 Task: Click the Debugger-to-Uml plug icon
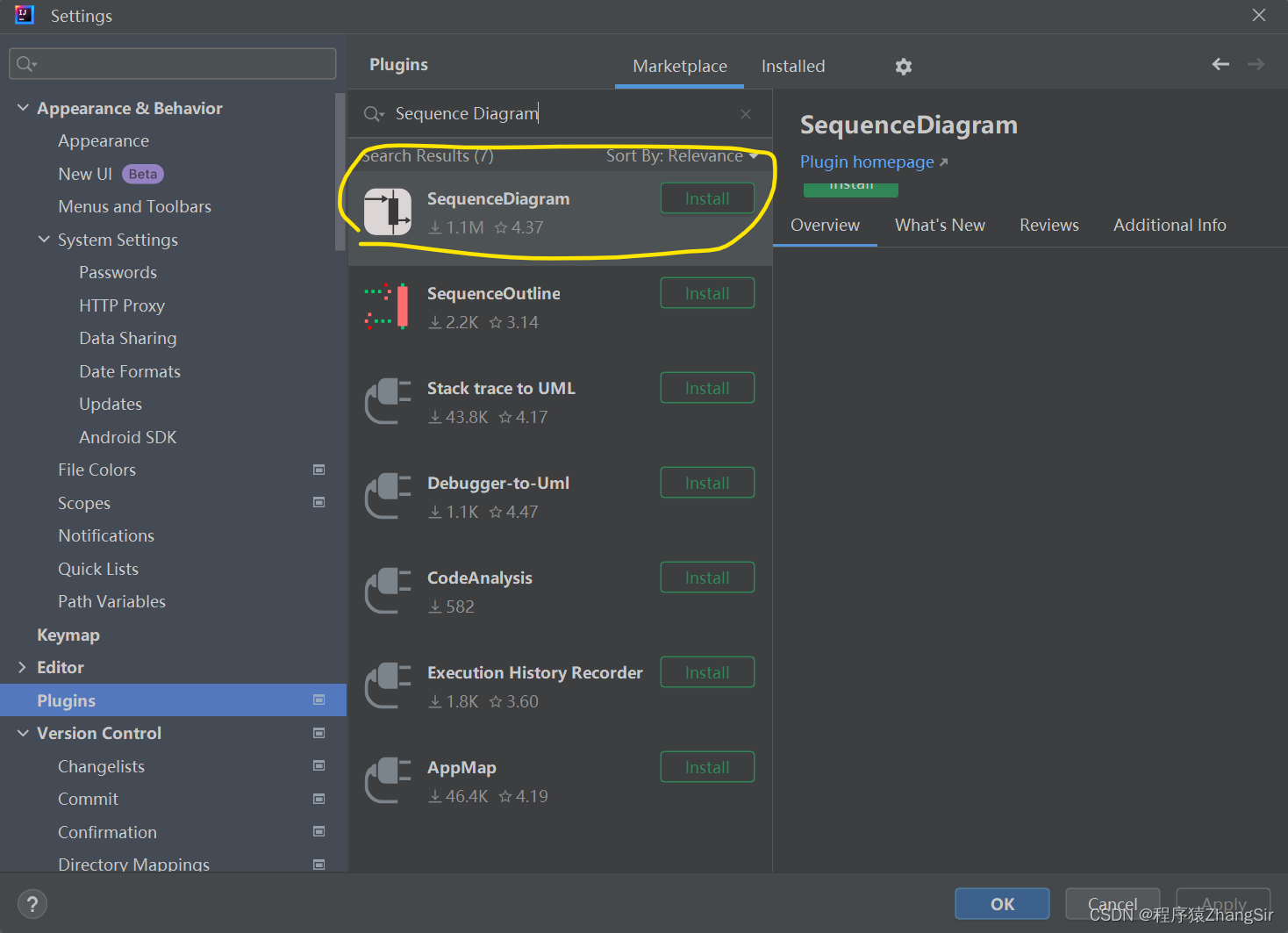(388, 496)
